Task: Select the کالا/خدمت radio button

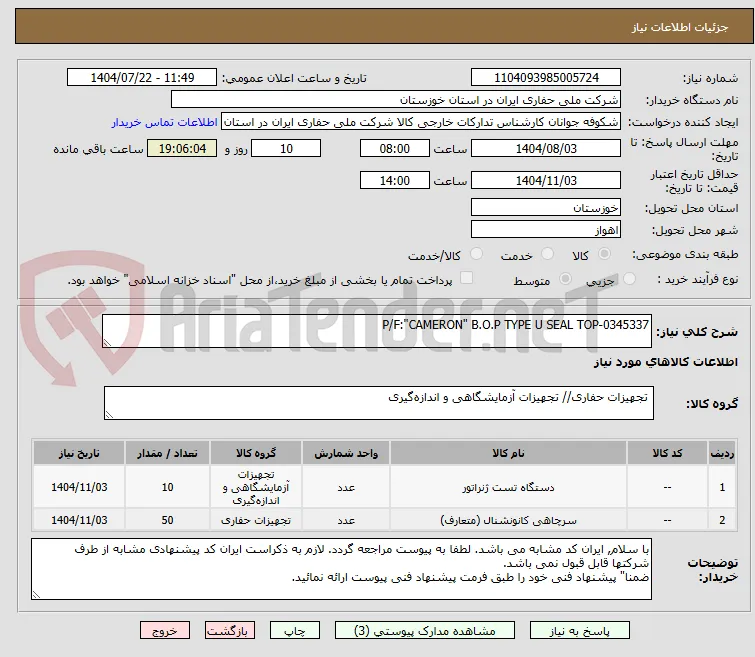Action: tap(476, 253)
